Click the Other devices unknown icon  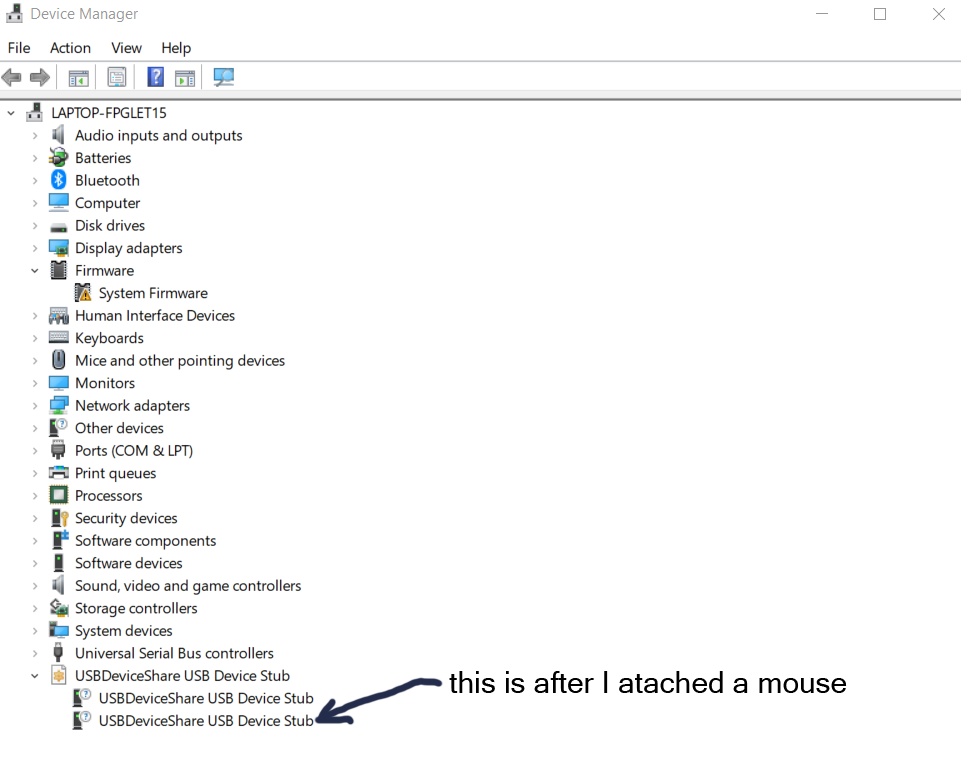click(x=58, y=427)
